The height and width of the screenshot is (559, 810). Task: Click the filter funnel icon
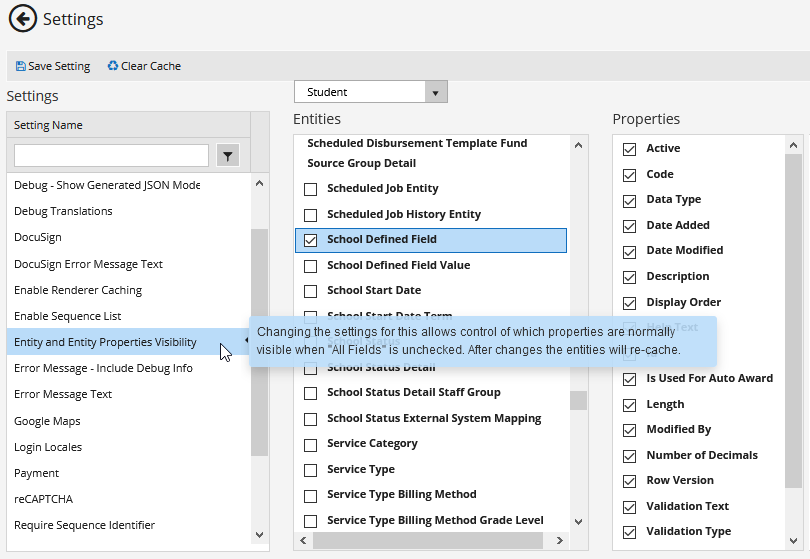[x=228, y=155]
